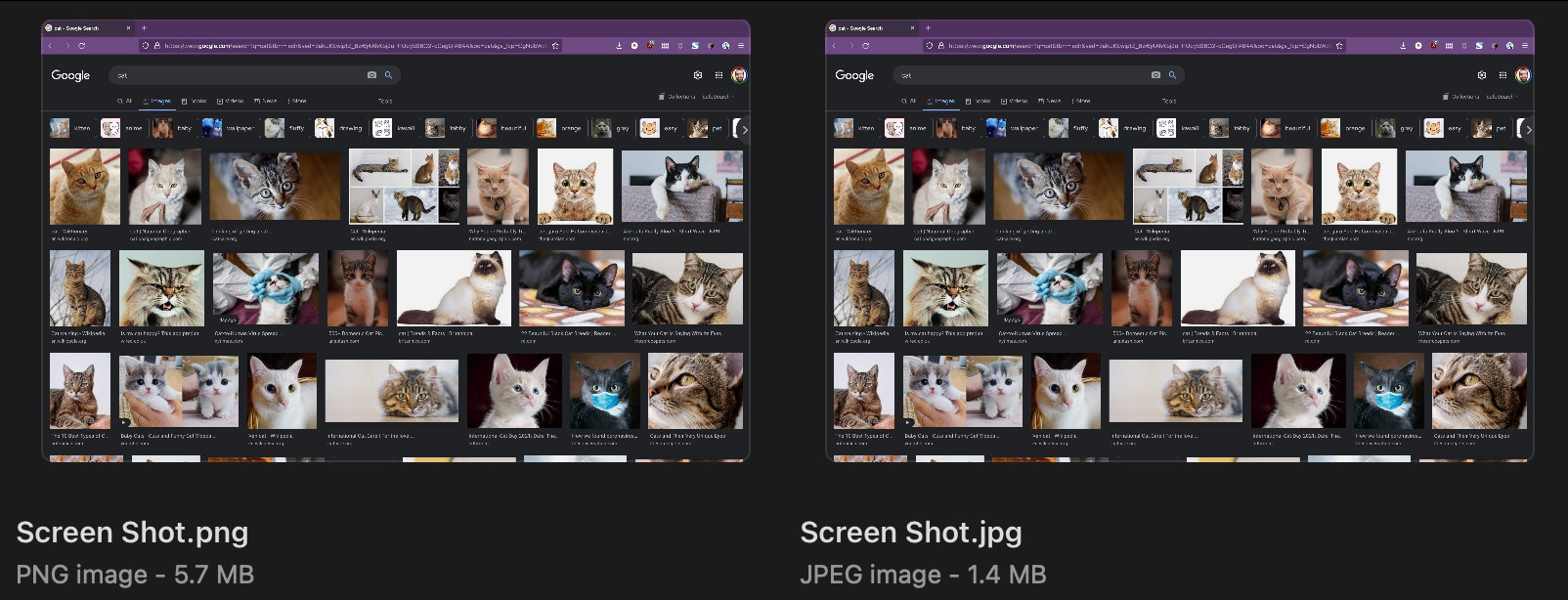
Task: Select the Images tab in the JPG preview
Action: point(940,101)
